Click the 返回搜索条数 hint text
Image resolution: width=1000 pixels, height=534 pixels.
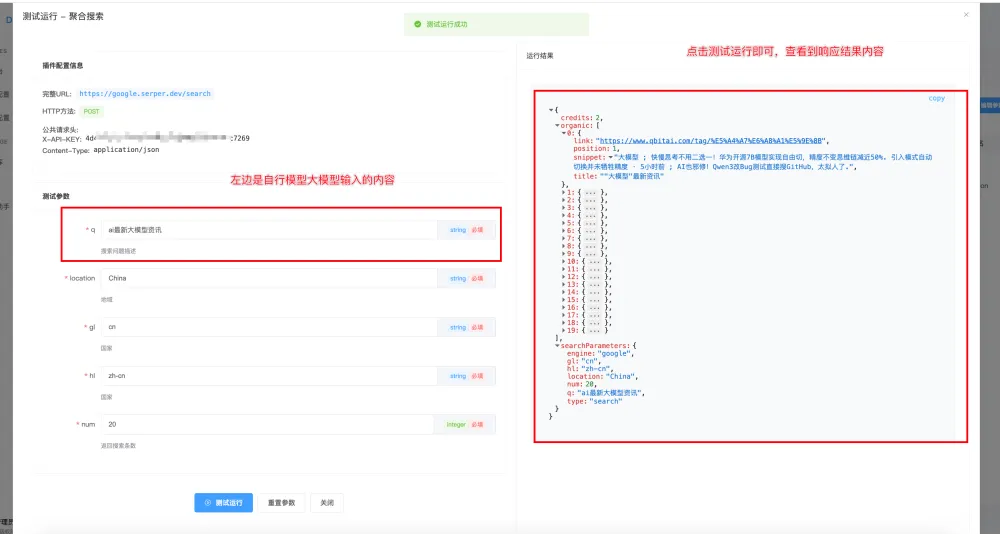click(x=118, y=445)
